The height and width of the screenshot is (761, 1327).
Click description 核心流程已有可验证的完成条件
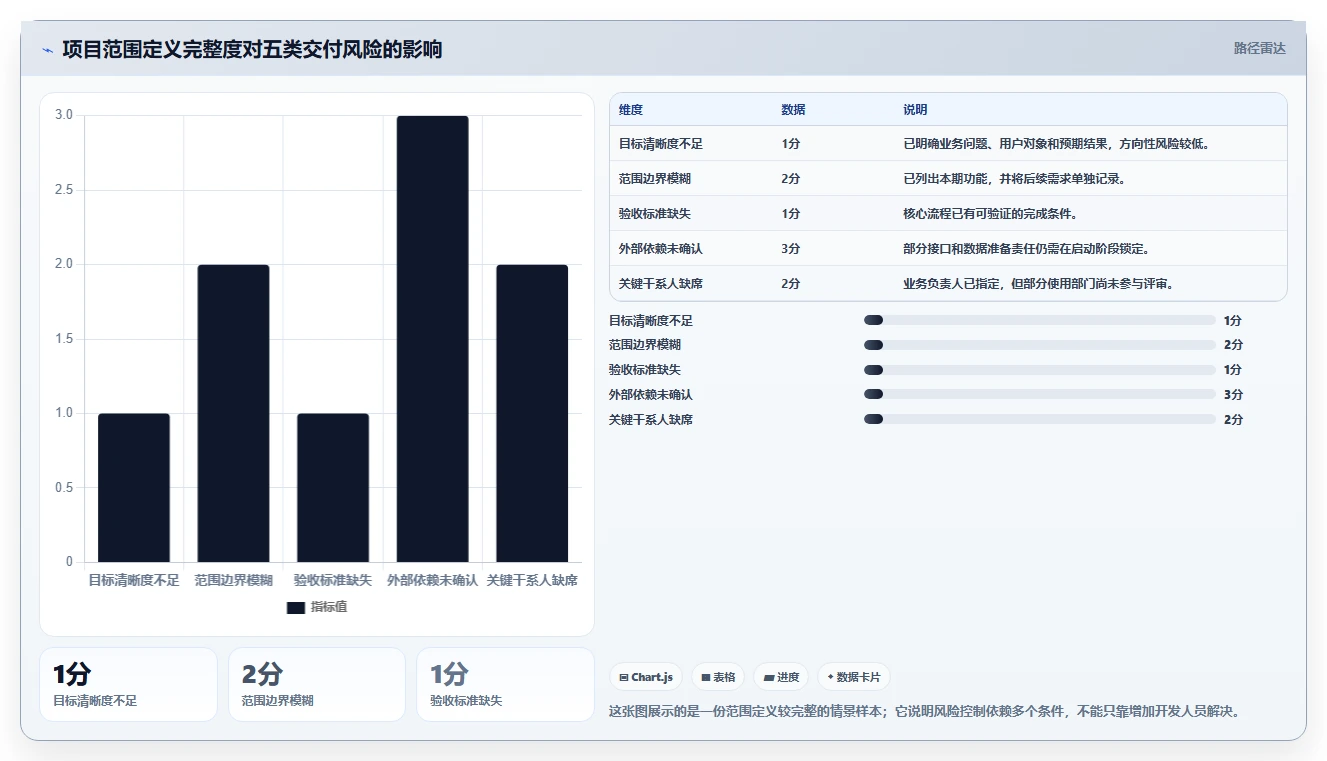990,214
